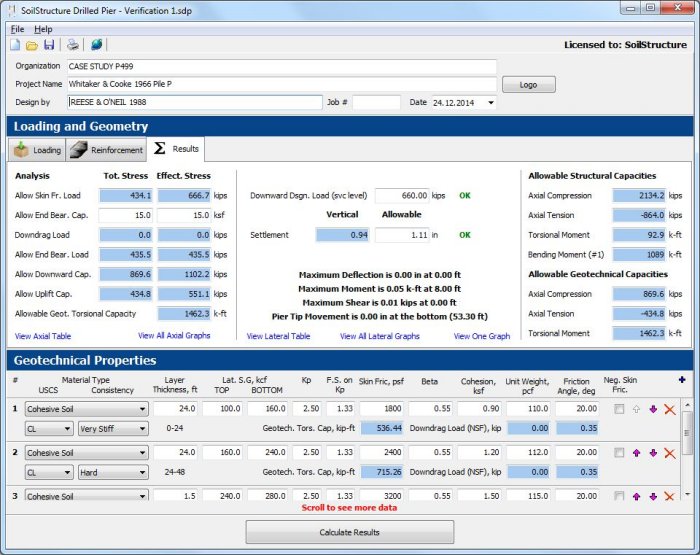The height and width of the screenshot is (555, 700).
Task: Open the Date dropdown picker
Action: click(490, 103)
